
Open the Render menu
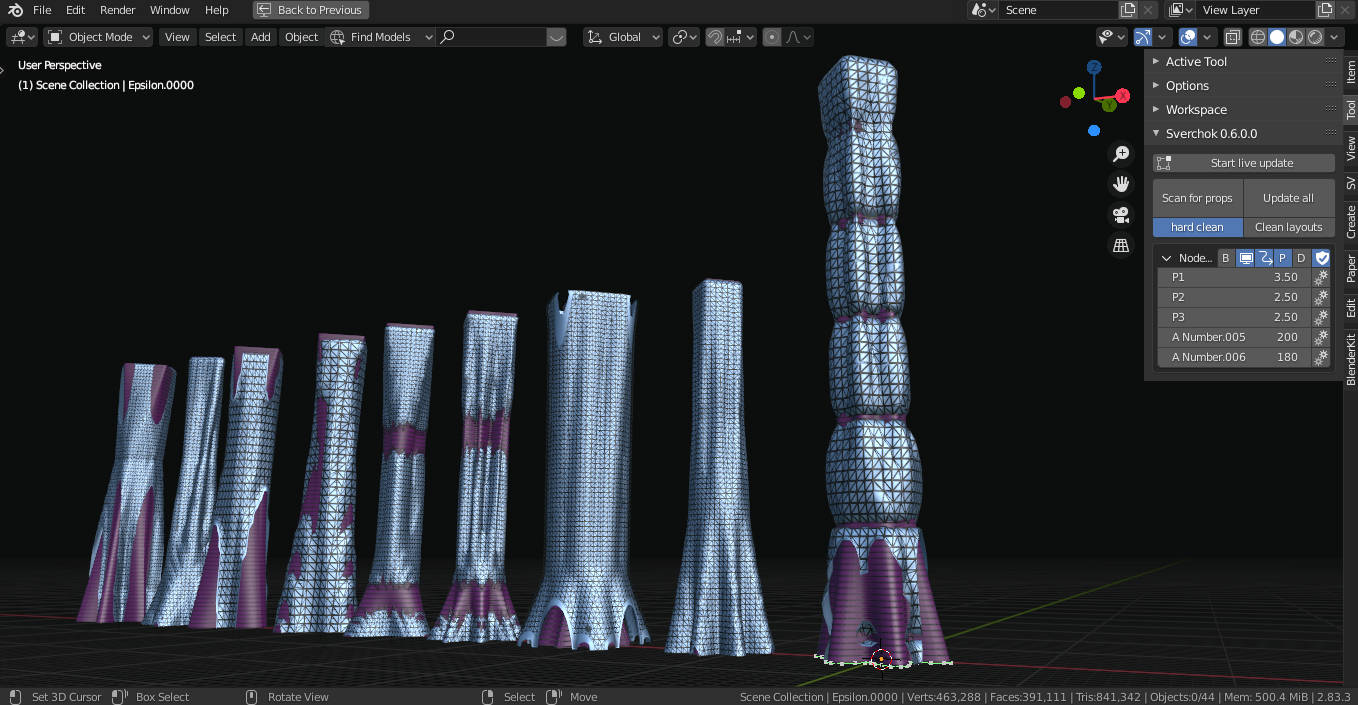pos(118,10)
